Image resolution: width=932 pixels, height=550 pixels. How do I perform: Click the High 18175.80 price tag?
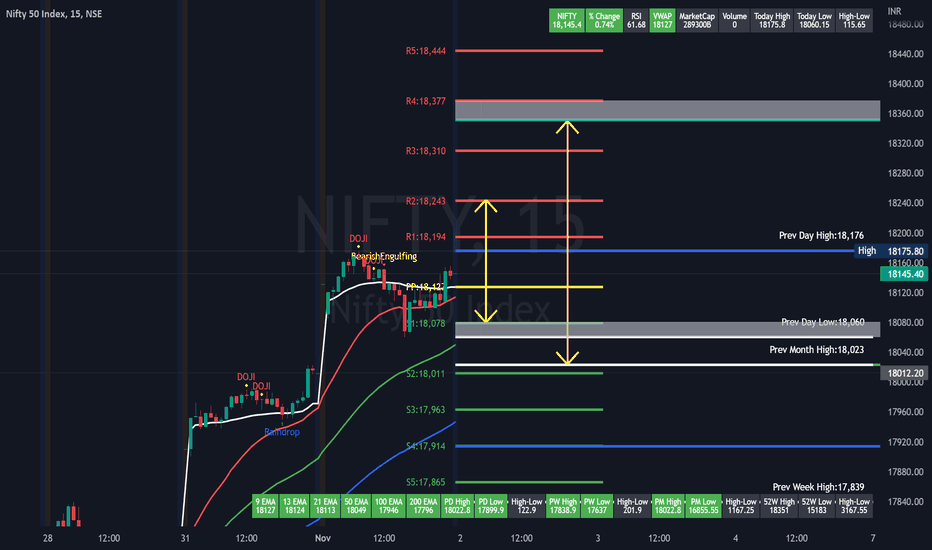click(x=890, y=251)
